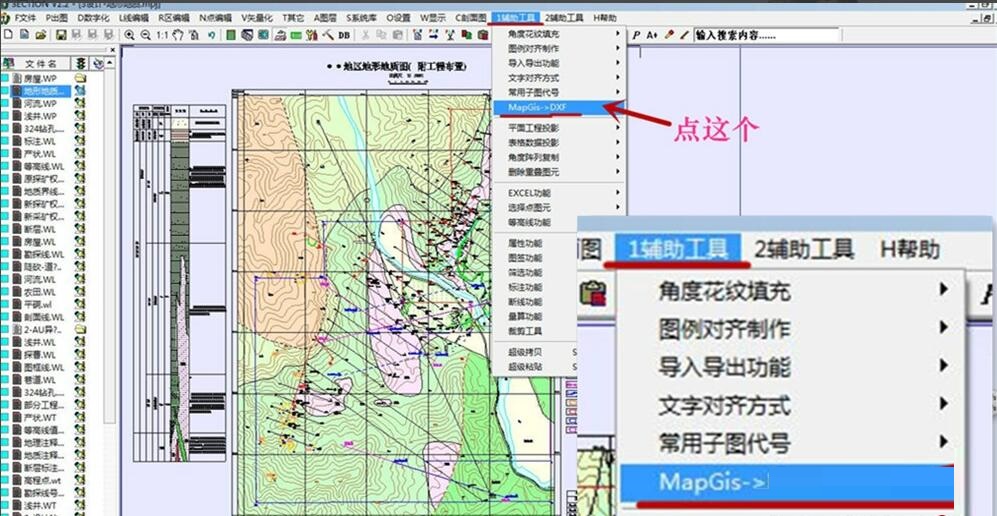
Task: Expand the 常用子图代号 submenu
Action: [x=559, y=92]
